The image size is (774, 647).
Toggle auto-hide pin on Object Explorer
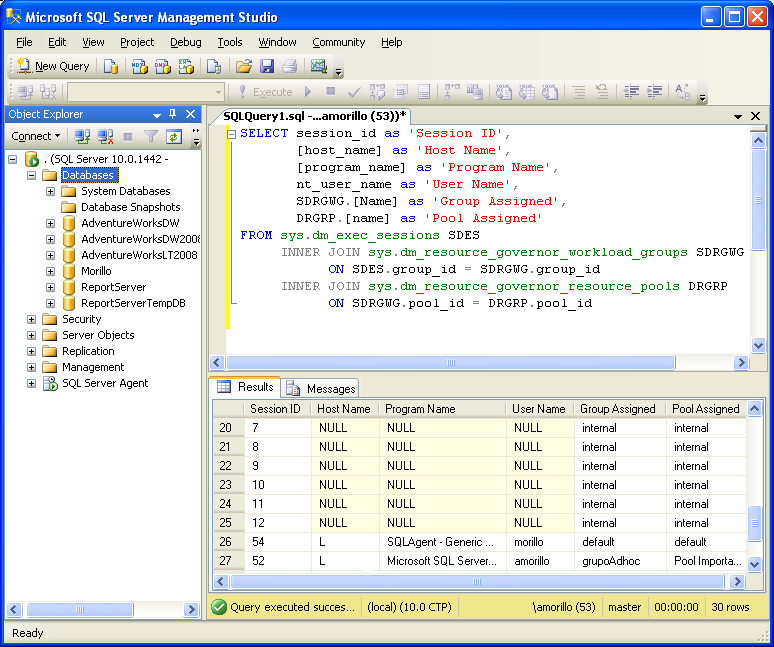coord(172,114)
